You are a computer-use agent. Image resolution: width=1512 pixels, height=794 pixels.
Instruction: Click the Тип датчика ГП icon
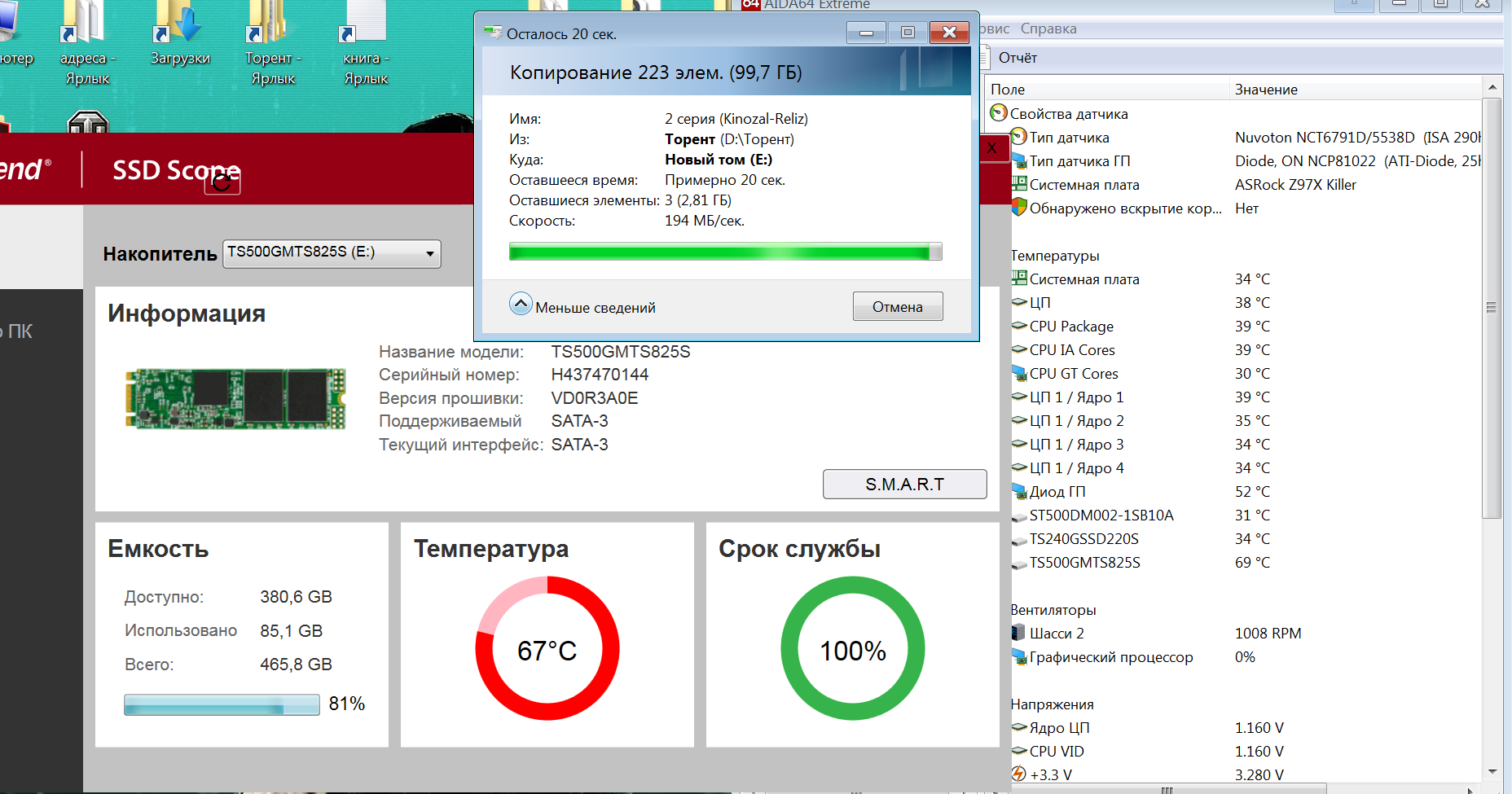(x=1019, y=160)
